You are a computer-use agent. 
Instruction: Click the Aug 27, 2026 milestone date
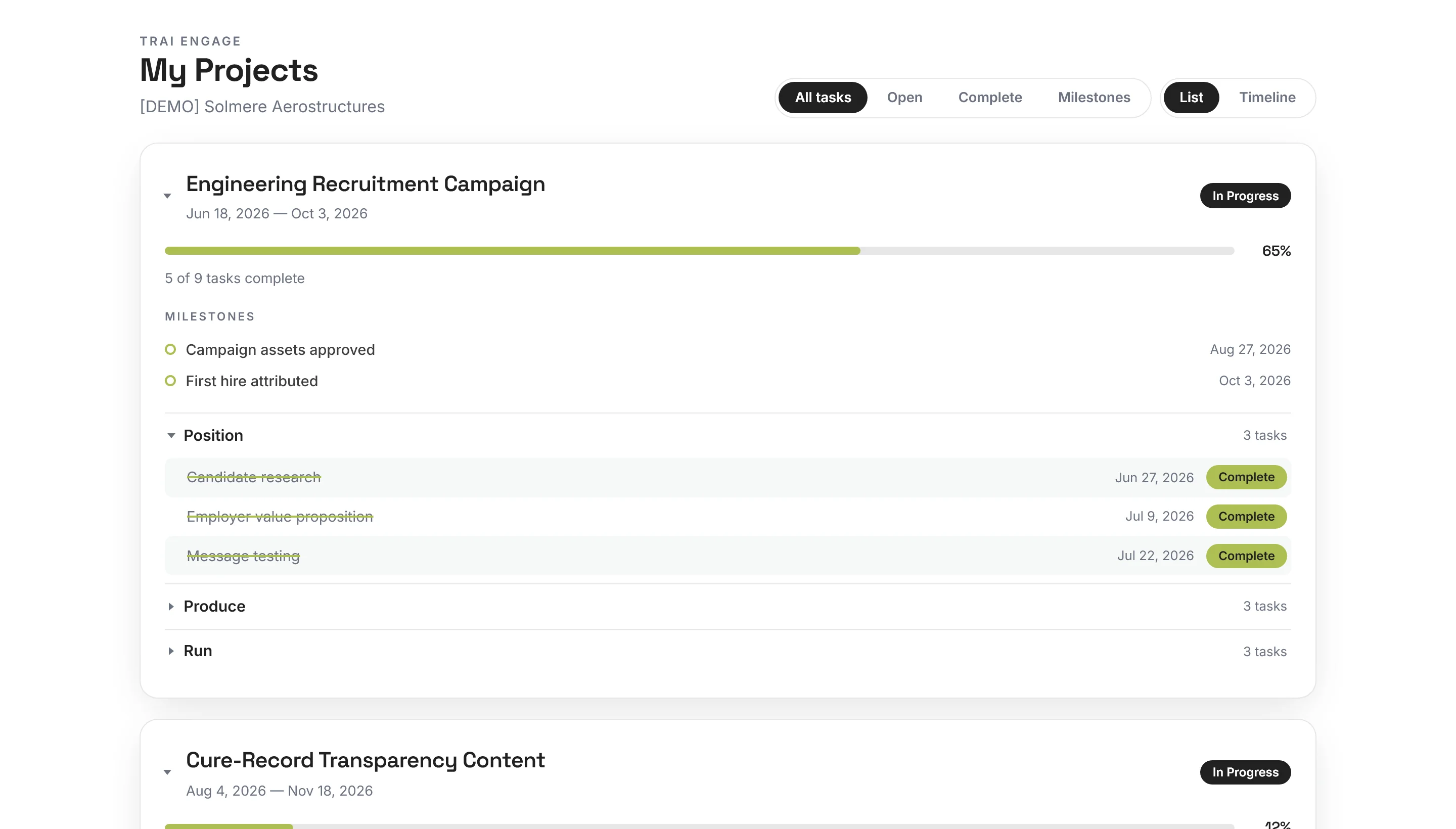point(1250,349)
